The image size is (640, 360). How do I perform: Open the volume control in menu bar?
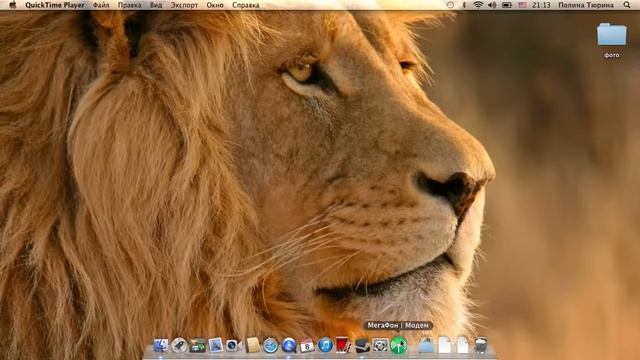point(492,5)
